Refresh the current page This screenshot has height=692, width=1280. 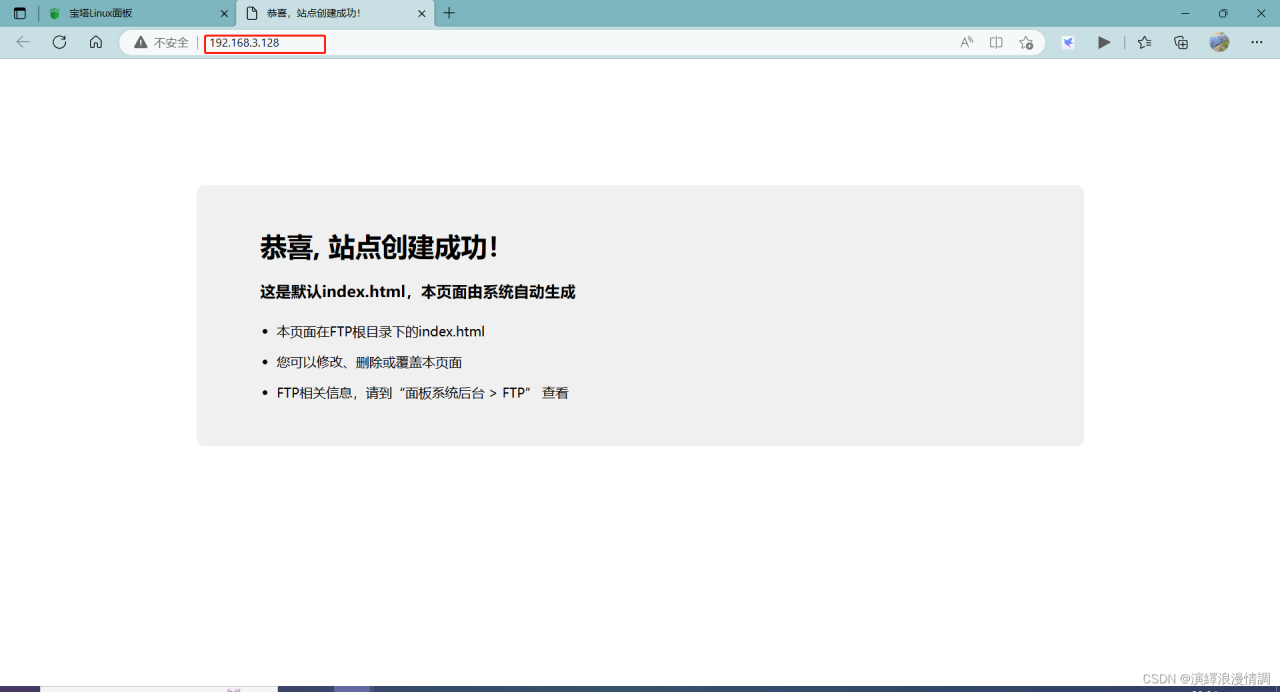[59, 42]
